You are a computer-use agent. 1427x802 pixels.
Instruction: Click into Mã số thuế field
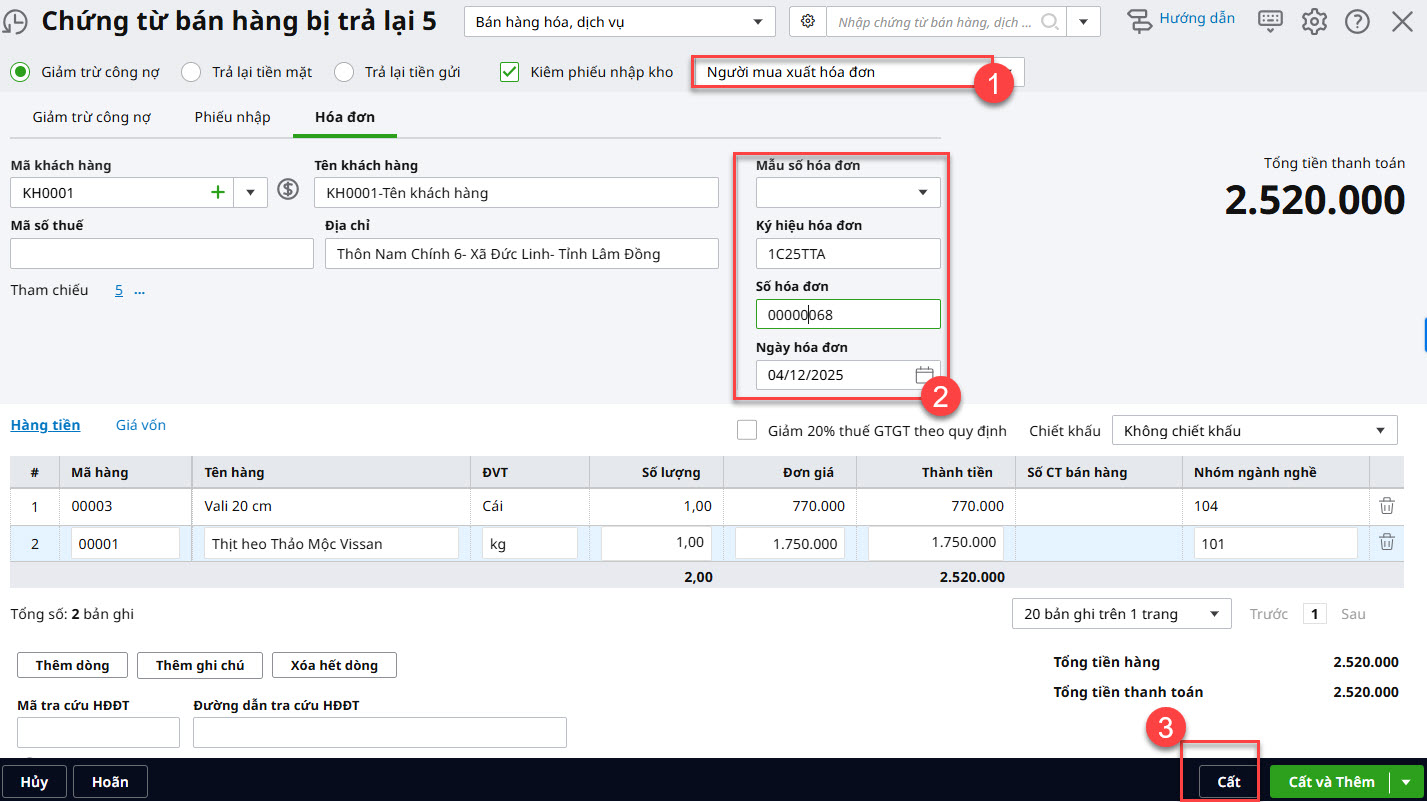click(x=161, y=254)
